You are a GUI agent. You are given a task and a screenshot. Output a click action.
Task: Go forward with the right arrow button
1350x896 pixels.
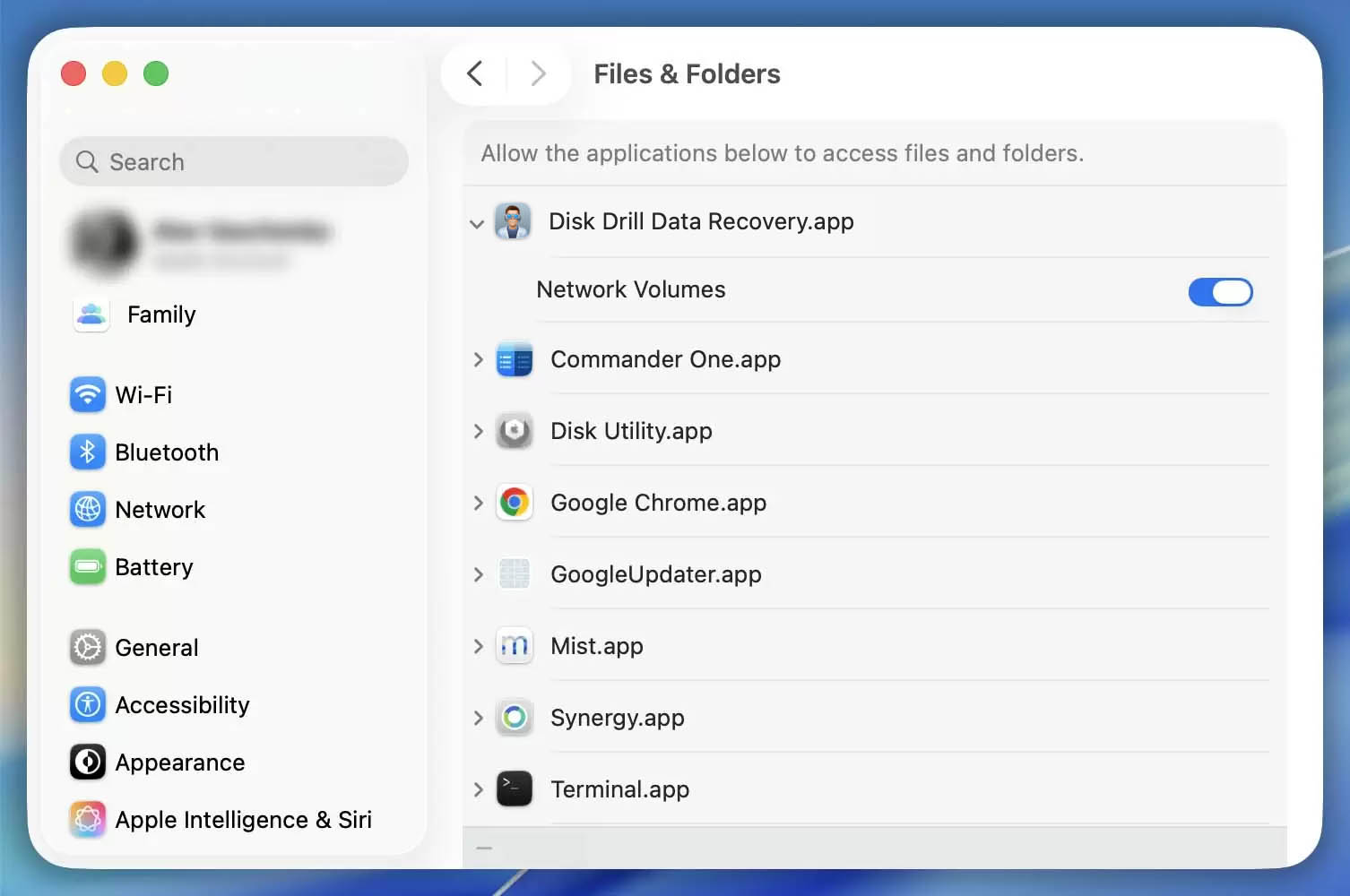pos(538,73)
